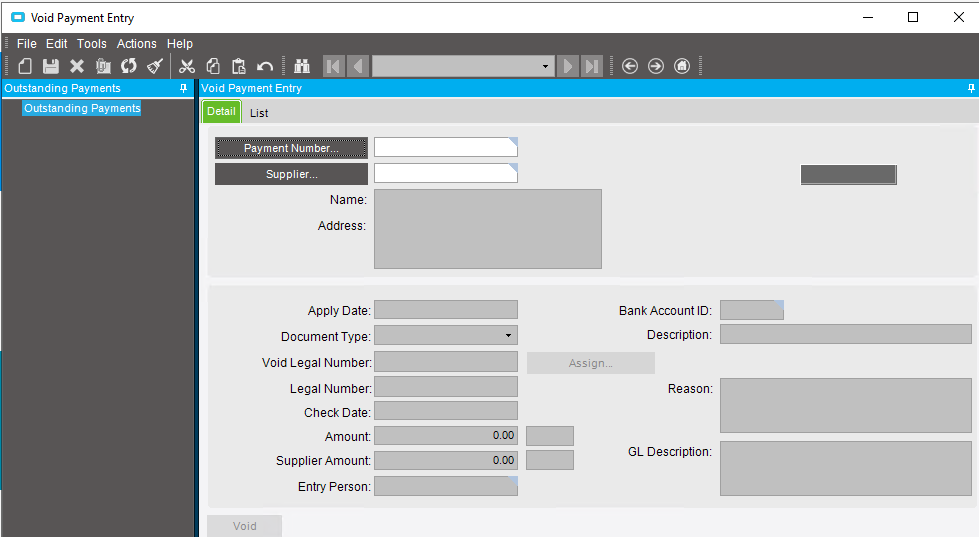Click the Void Legal Number field

point(446,362)
